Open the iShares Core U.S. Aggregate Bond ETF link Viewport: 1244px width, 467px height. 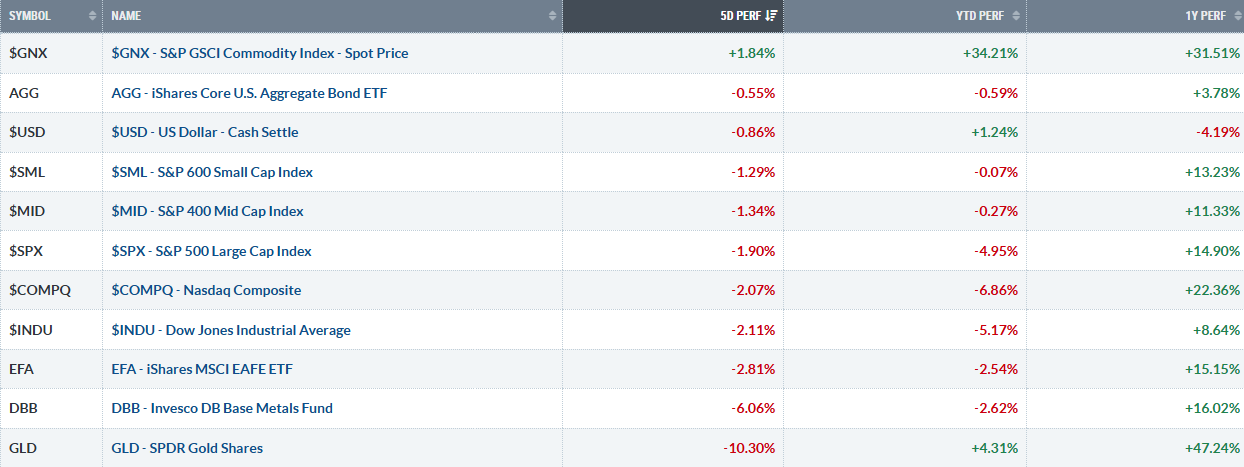click(249, 93)
